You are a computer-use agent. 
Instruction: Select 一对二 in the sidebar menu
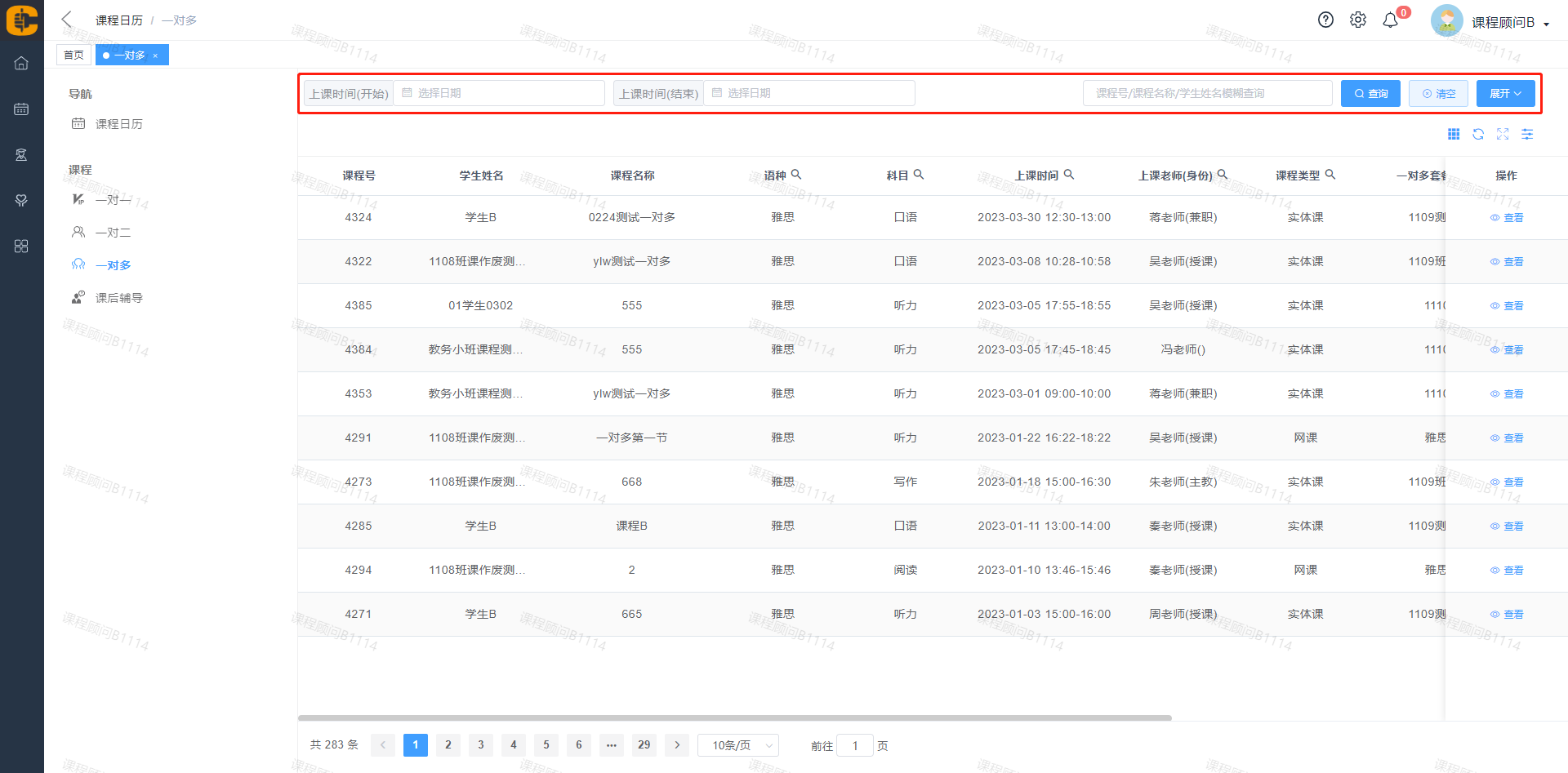point(113,233)
